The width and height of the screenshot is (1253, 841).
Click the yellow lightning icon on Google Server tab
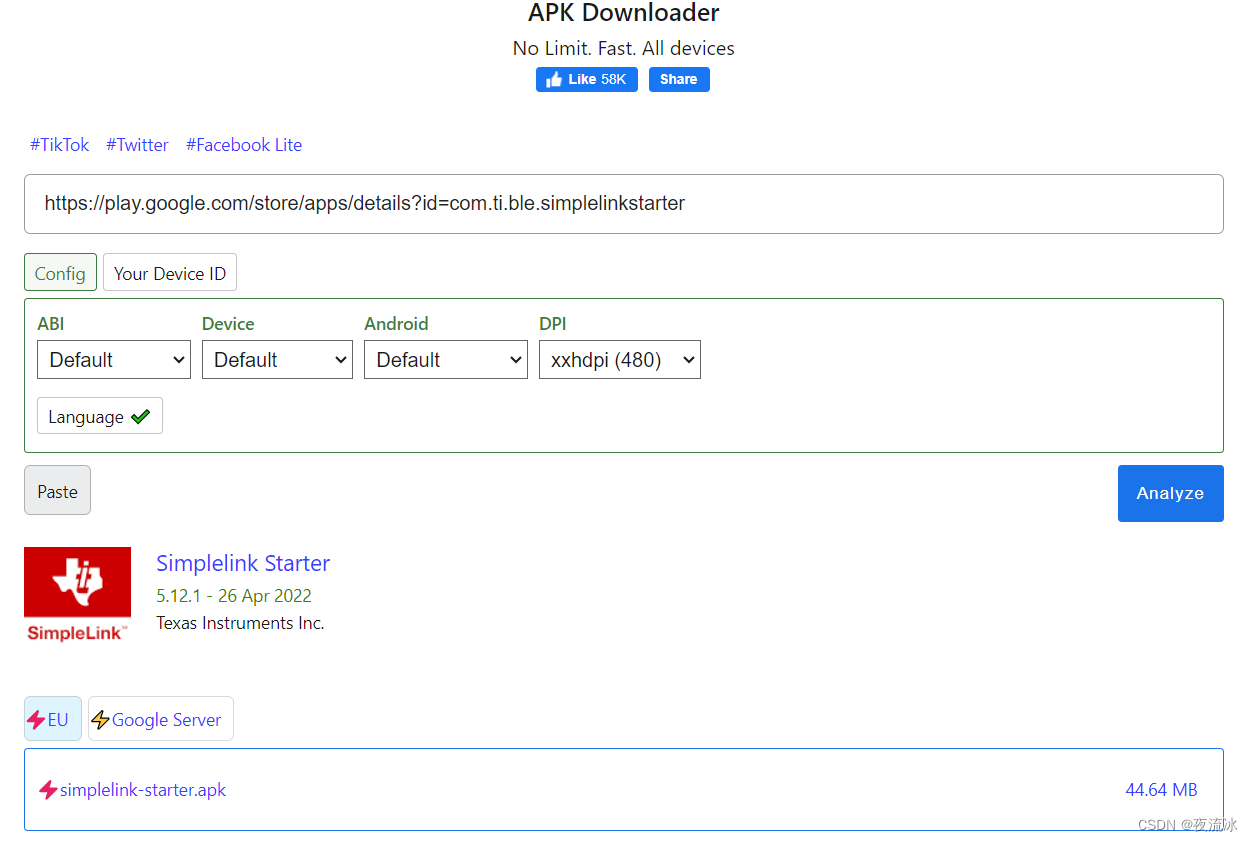pyautogui.click(x=100, y=720)
